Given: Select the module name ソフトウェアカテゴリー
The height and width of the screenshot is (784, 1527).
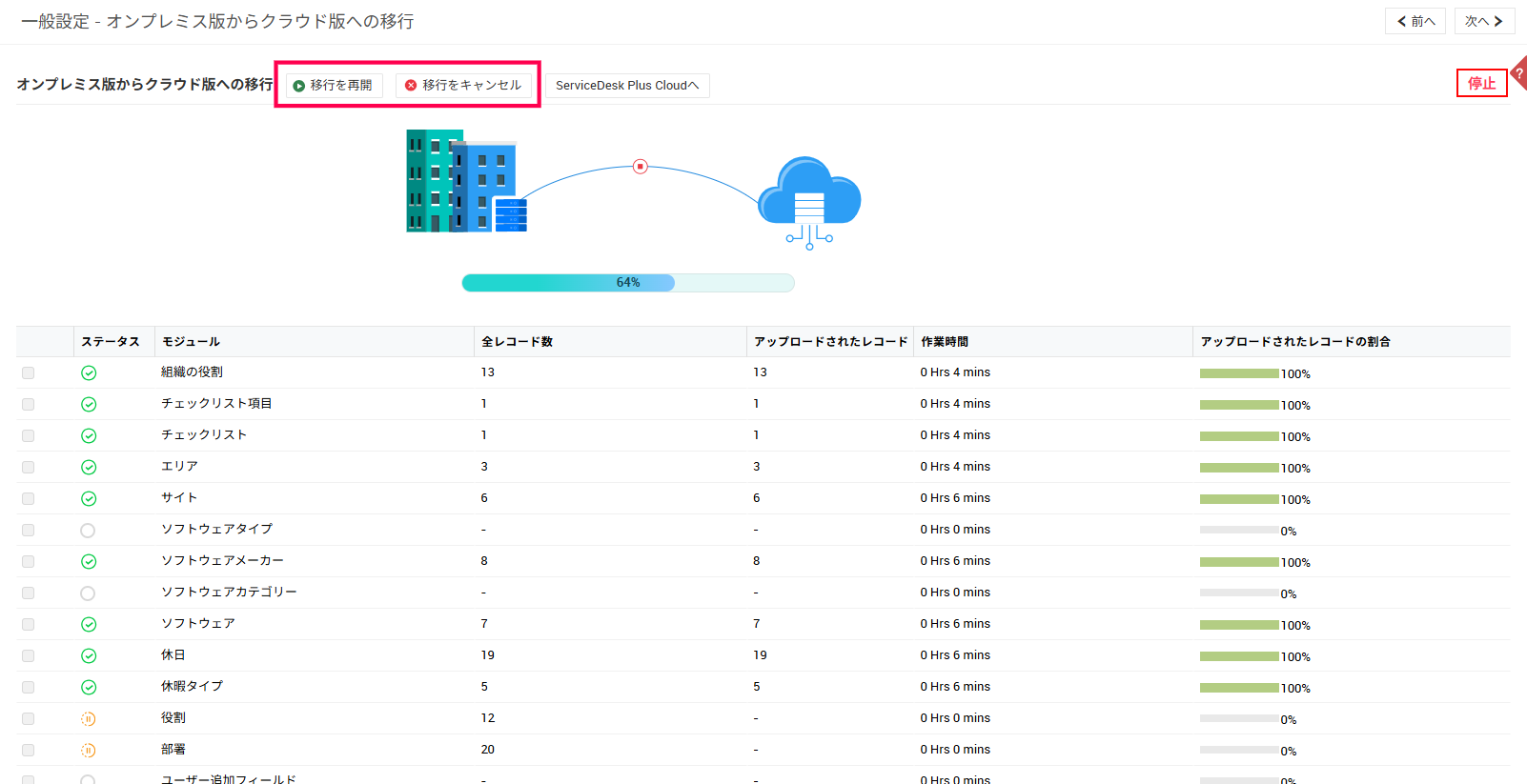Looking at the screenshot, I should pyautogui.click(x=229, y=593).
